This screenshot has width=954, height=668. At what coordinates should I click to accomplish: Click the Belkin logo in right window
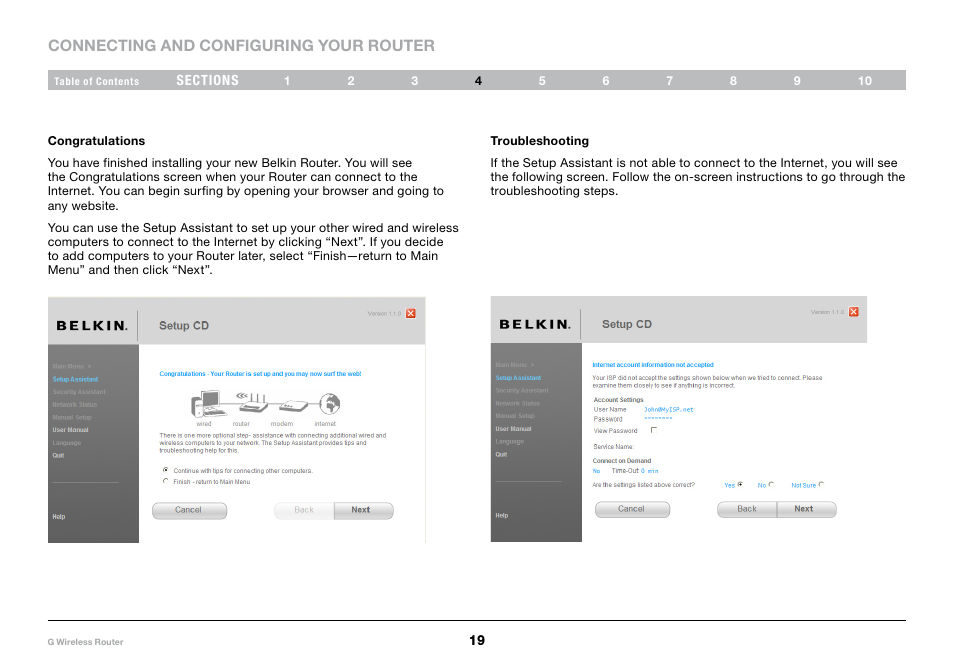pos(535,324)
